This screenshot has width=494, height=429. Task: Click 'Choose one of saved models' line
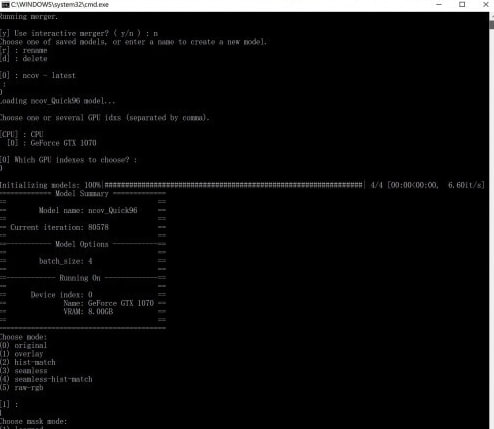[x=133, y=42]
